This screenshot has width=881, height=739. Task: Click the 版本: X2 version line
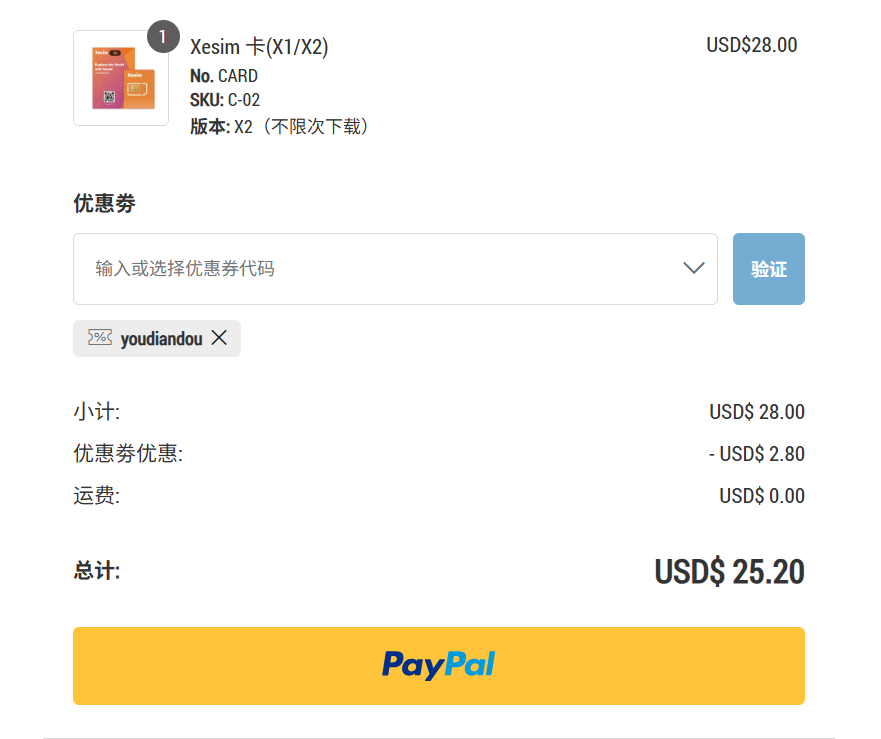tap(280, 127)
